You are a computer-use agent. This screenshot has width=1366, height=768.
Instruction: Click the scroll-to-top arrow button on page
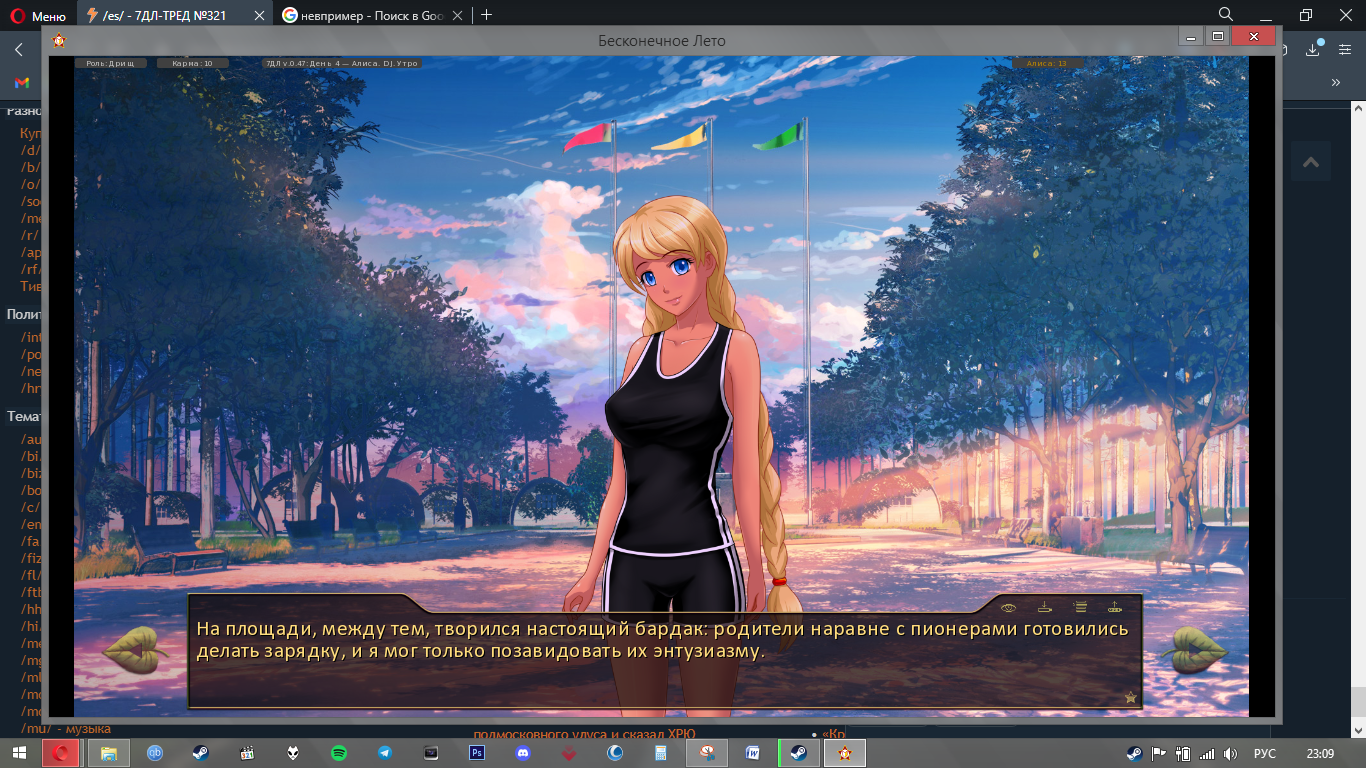coord(1310,162)
